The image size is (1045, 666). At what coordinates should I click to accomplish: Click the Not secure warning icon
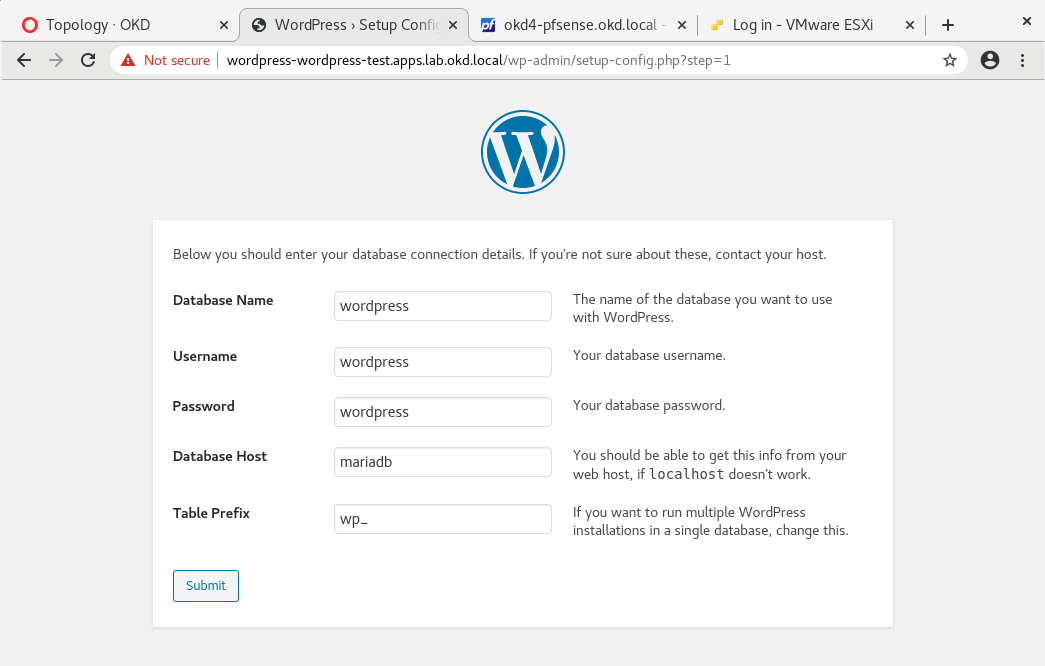(128, 61)
